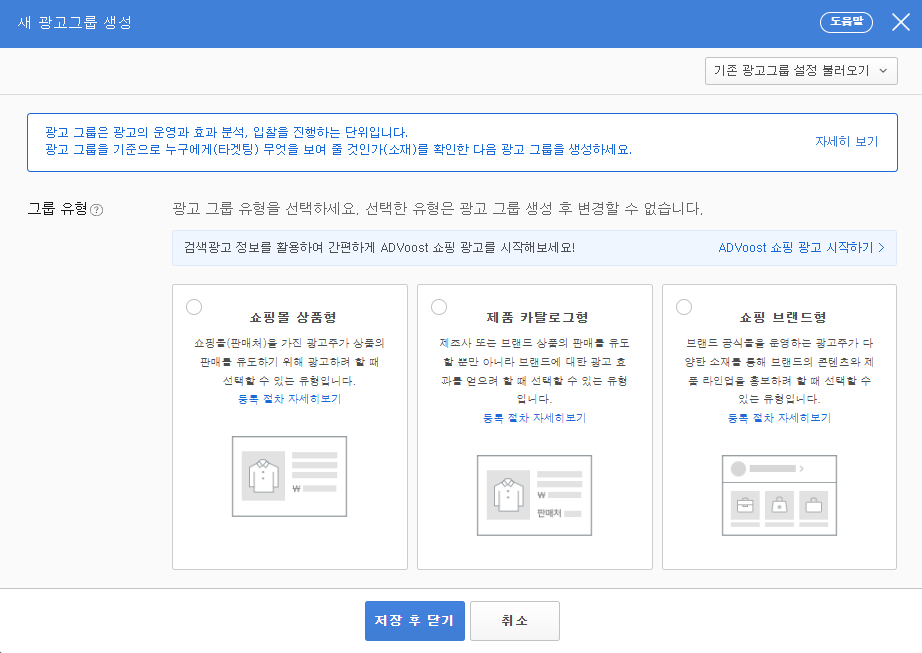Close the 새 광고그룹 생성 dialog
The height and width of the screenshot is (653, 922).
pyautogui.click(x=901, y=22)
